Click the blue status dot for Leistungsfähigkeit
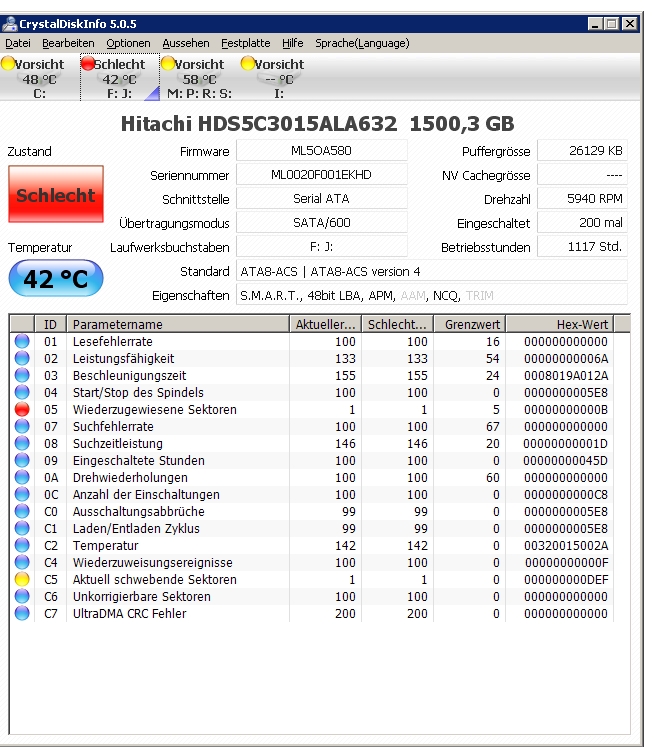Image resolution: width=656 pixels, height=747 pixels. pos(22,358)
